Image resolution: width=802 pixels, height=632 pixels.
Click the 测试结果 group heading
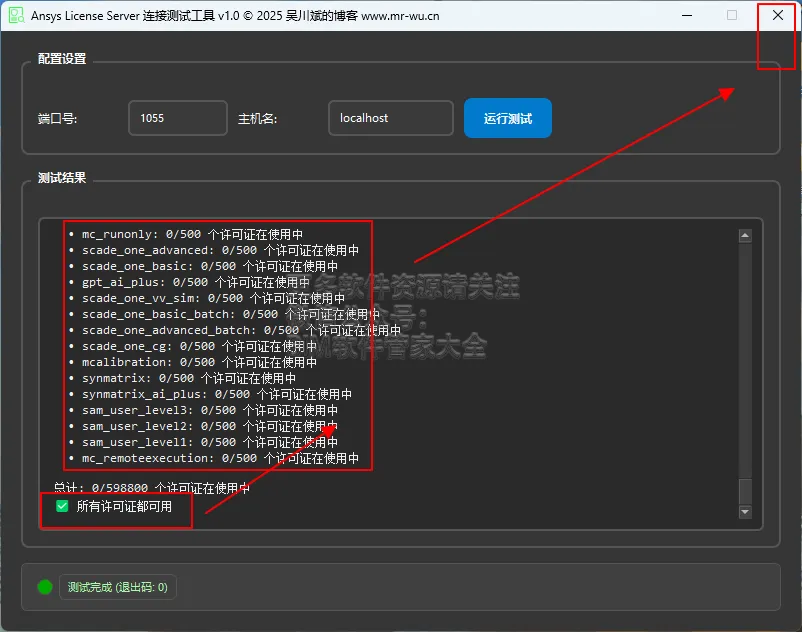(x=62, y=178)
